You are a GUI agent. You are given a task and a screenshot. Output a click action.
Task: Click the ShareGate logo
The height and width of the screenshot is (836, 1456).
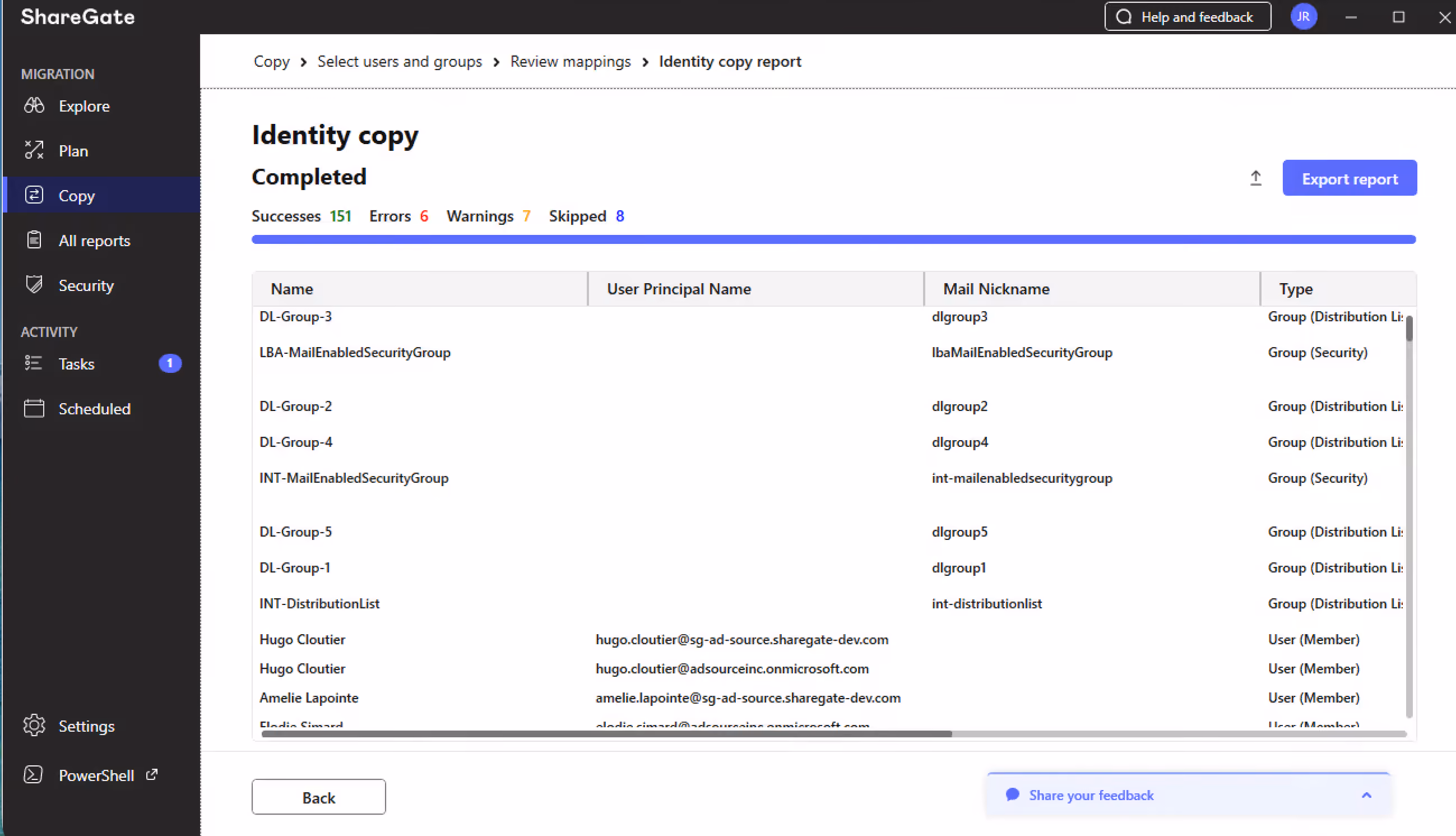pos(78,17)
